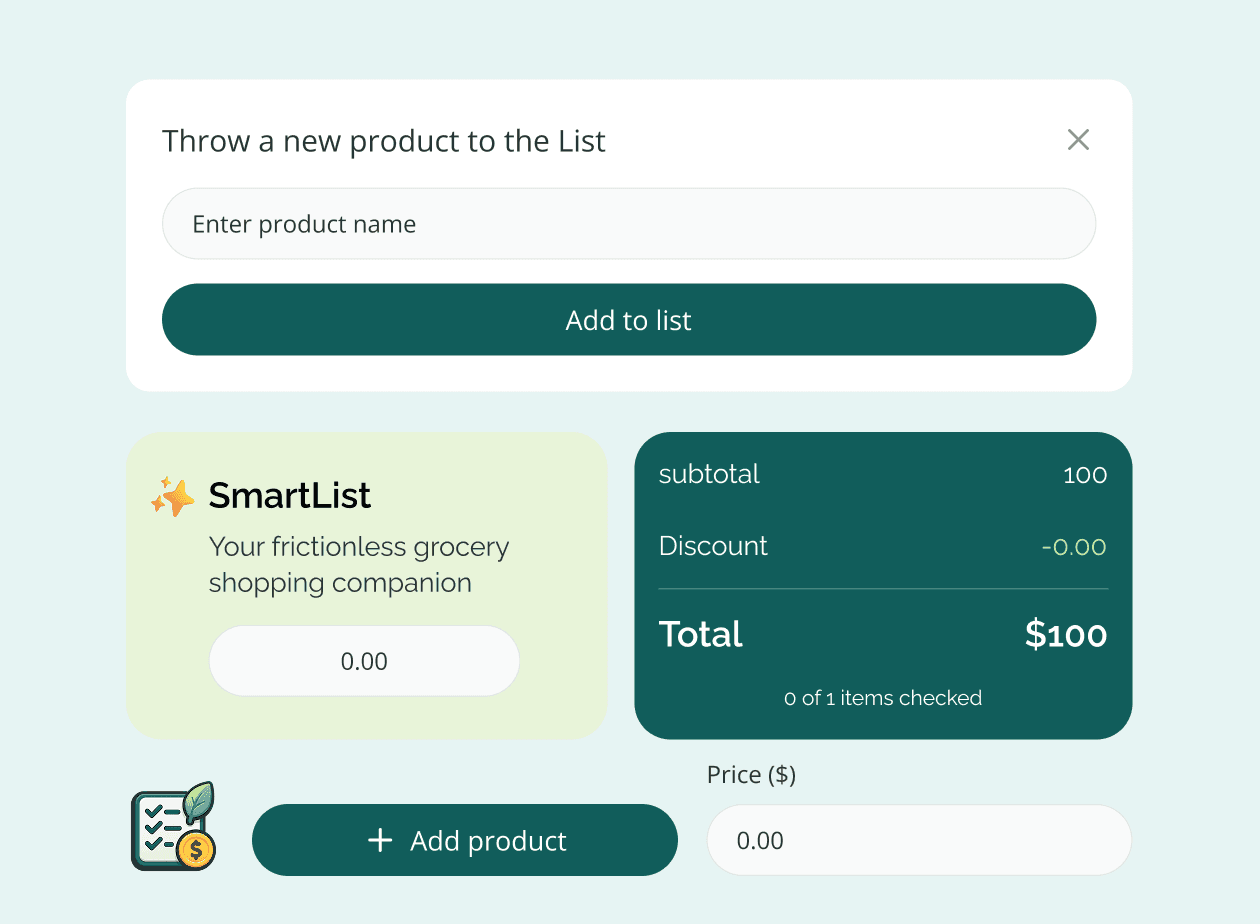The height and width of the screenshot is (924, 1260).
Task: Click the Throw a new product title
Action: point(384,141)
